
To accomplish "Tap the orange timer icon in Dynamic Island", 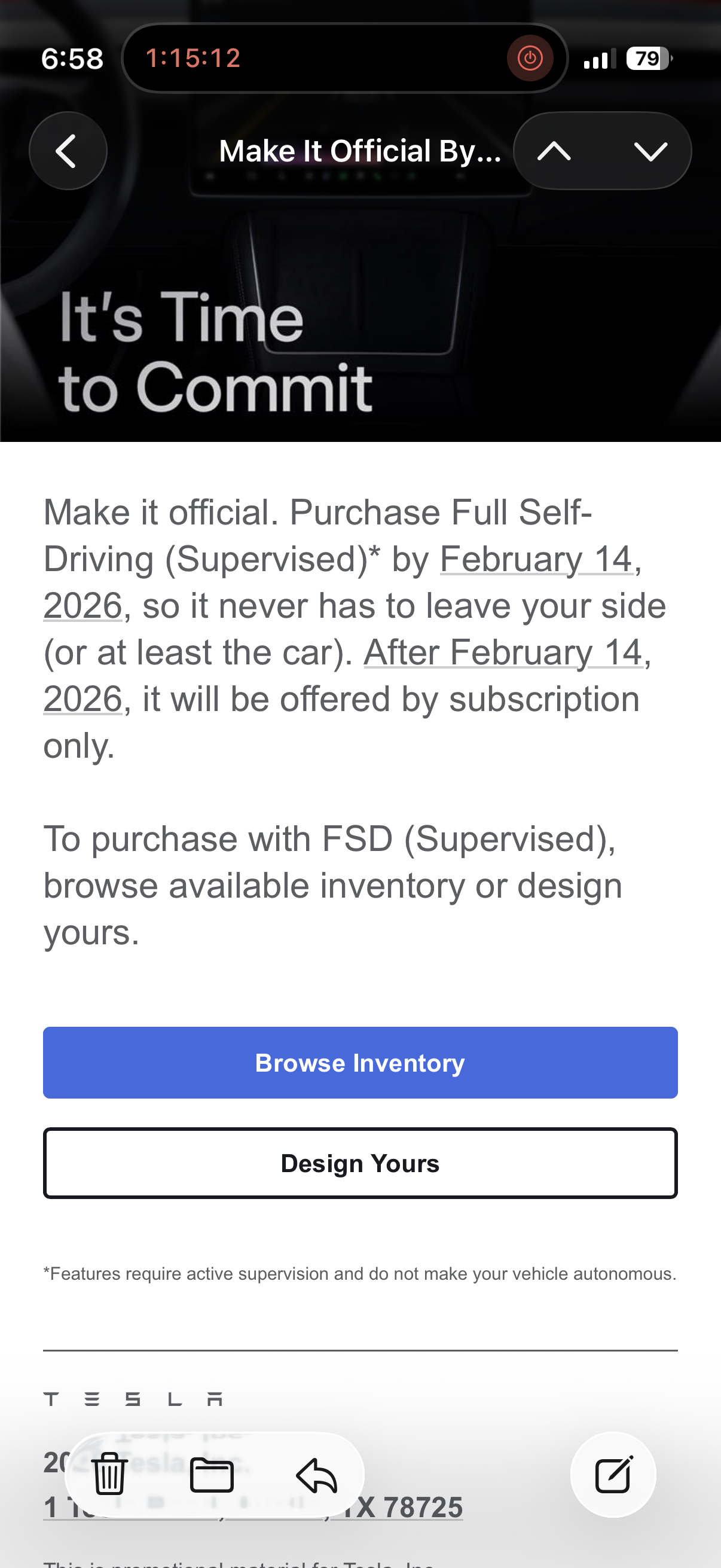I will tap(529, 59).
